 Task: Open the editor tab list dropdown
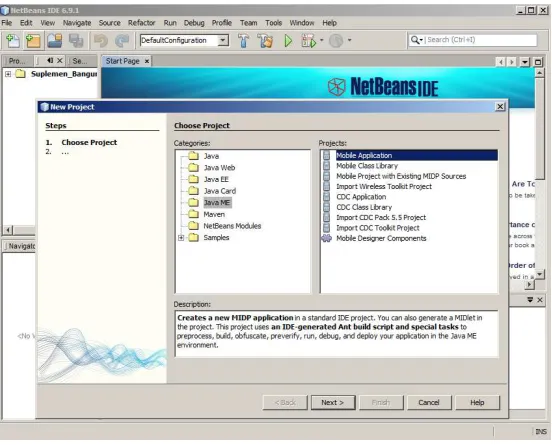[x=525, y=62]
